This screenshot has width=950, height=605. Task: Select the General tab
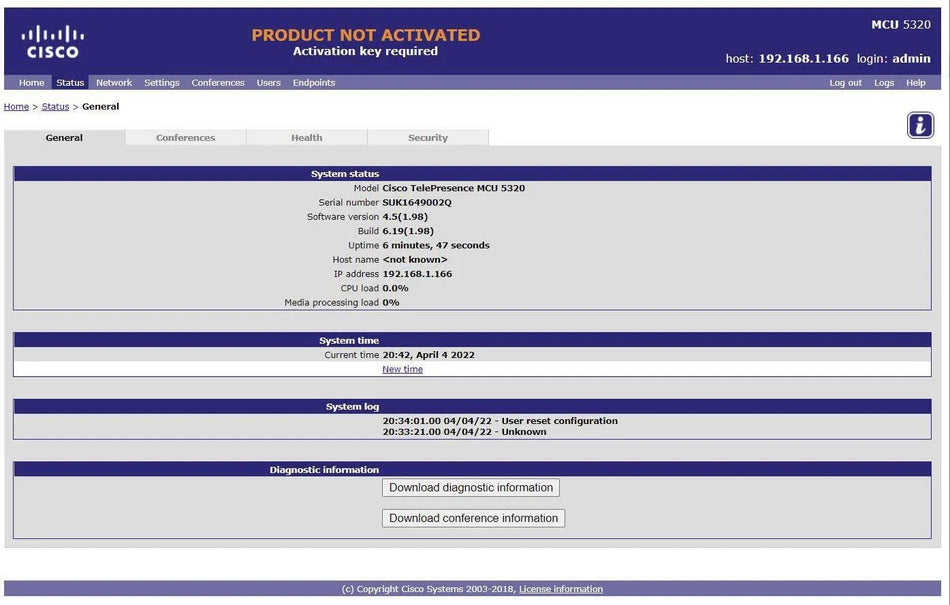(64, 137)
